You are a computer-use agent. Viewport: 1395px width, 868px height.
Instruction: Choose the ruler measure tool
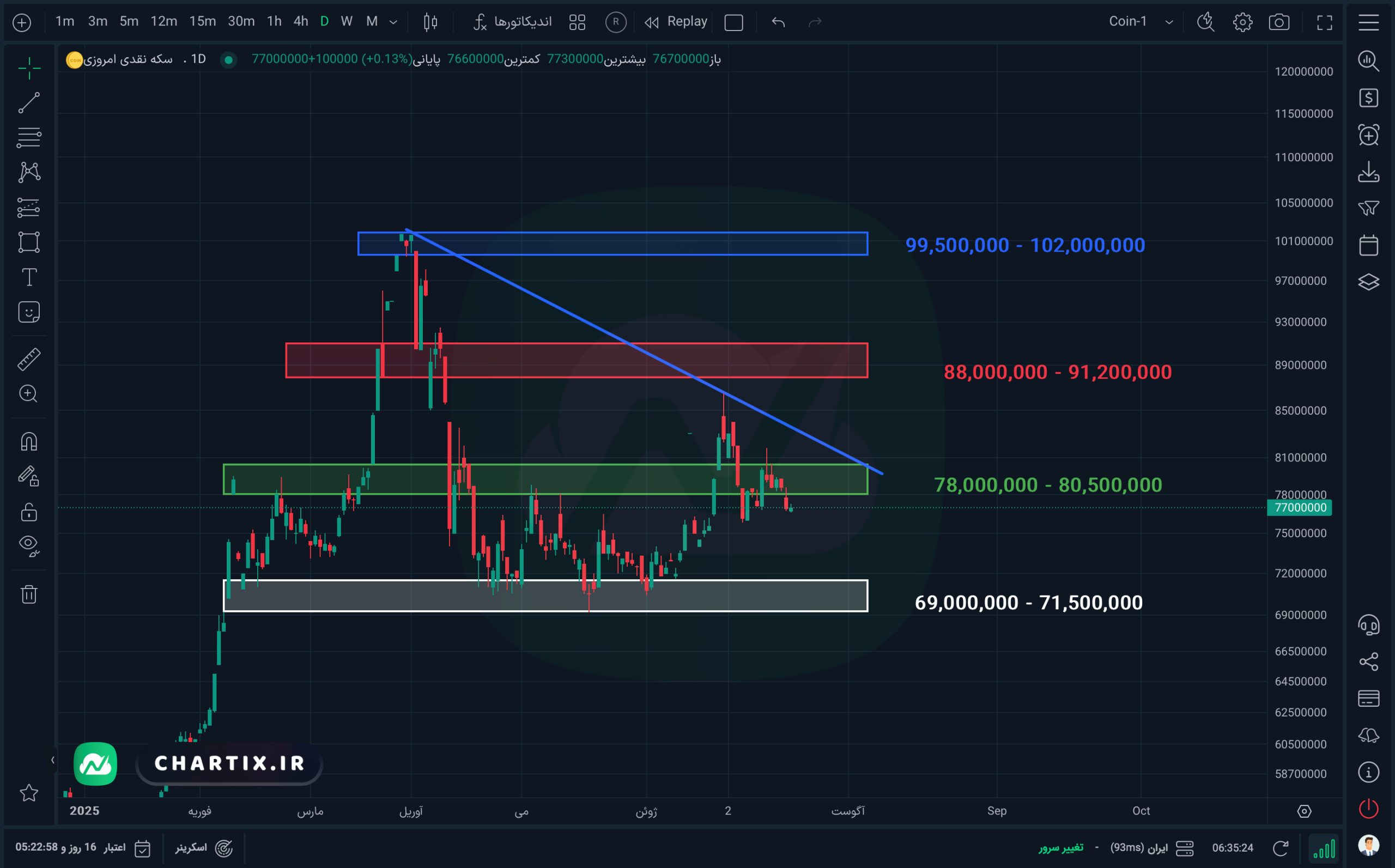click(29, 359)
